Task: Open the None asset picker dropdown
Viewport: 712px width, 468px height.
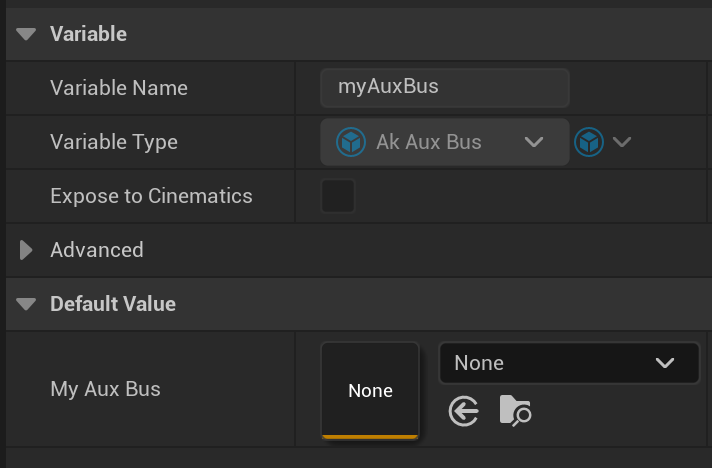Action: (x=569, y=363)
